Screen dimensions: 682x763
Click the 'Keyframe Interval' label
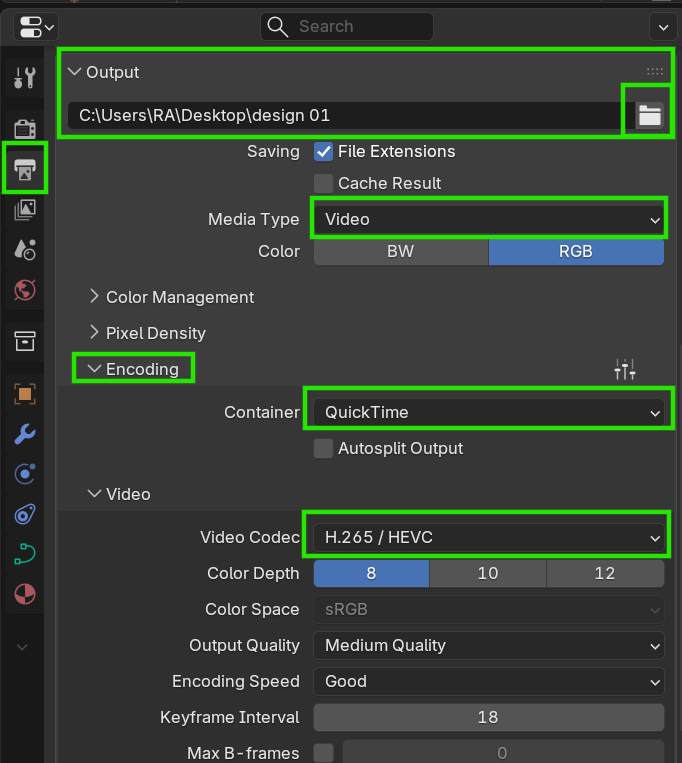click(x=230, y=717)
